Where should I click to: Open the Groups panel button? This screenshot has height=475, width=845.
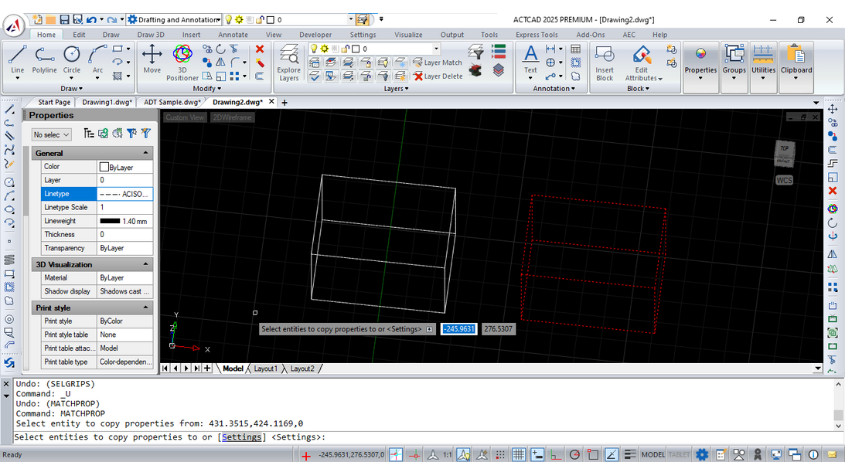(x=734, y=63)
